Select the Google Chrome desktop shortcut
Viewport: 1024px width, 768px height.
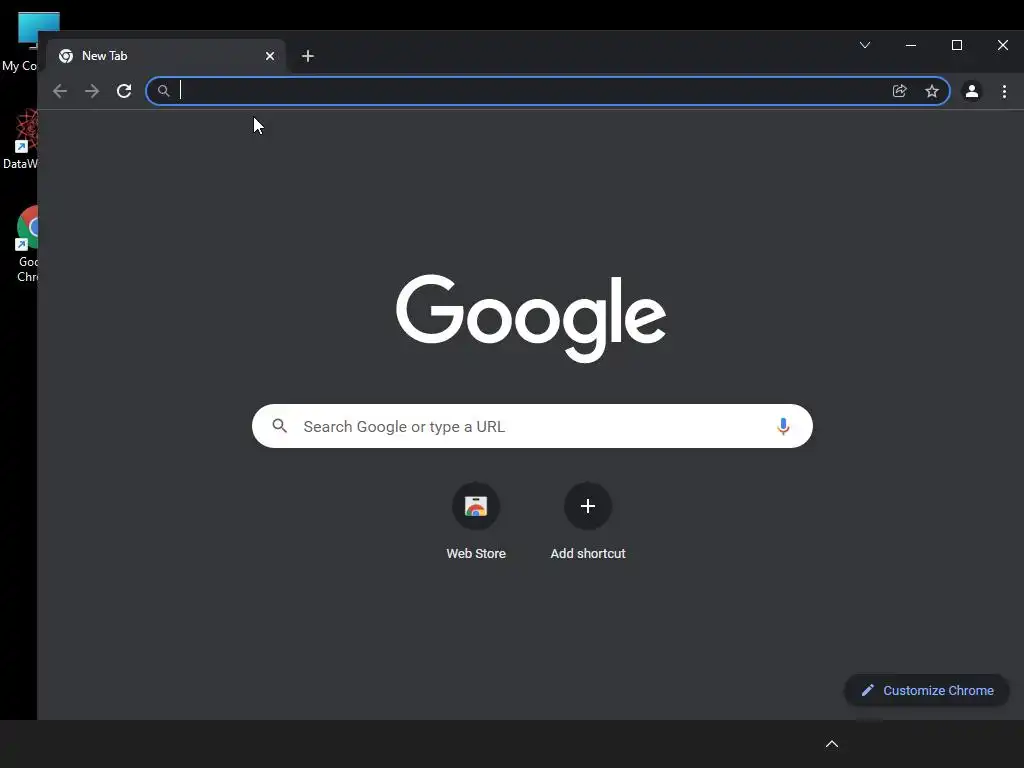[25, 244]
